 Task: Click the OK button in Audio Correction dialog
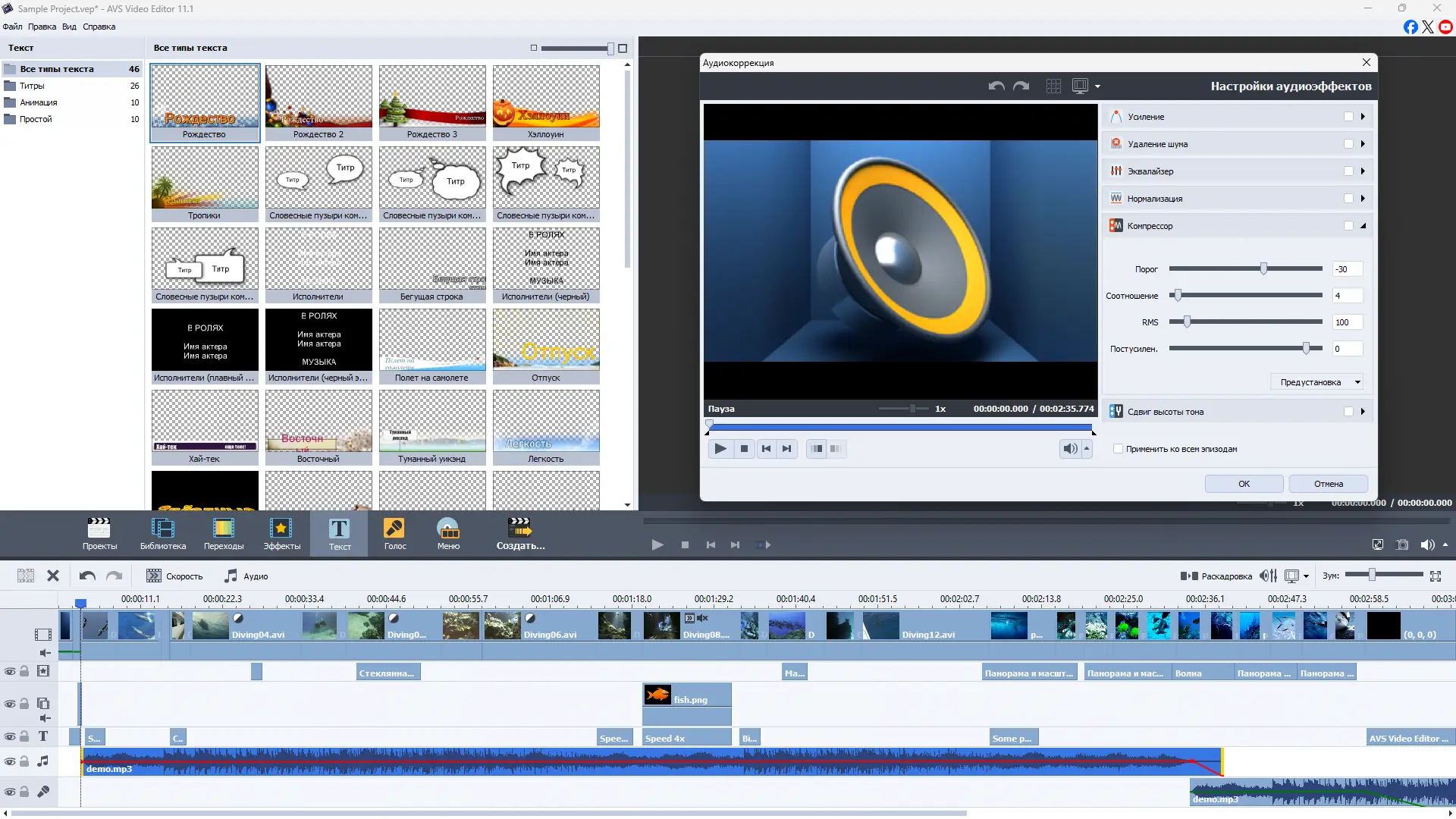pyautogui.click(x=1244, y=484)
